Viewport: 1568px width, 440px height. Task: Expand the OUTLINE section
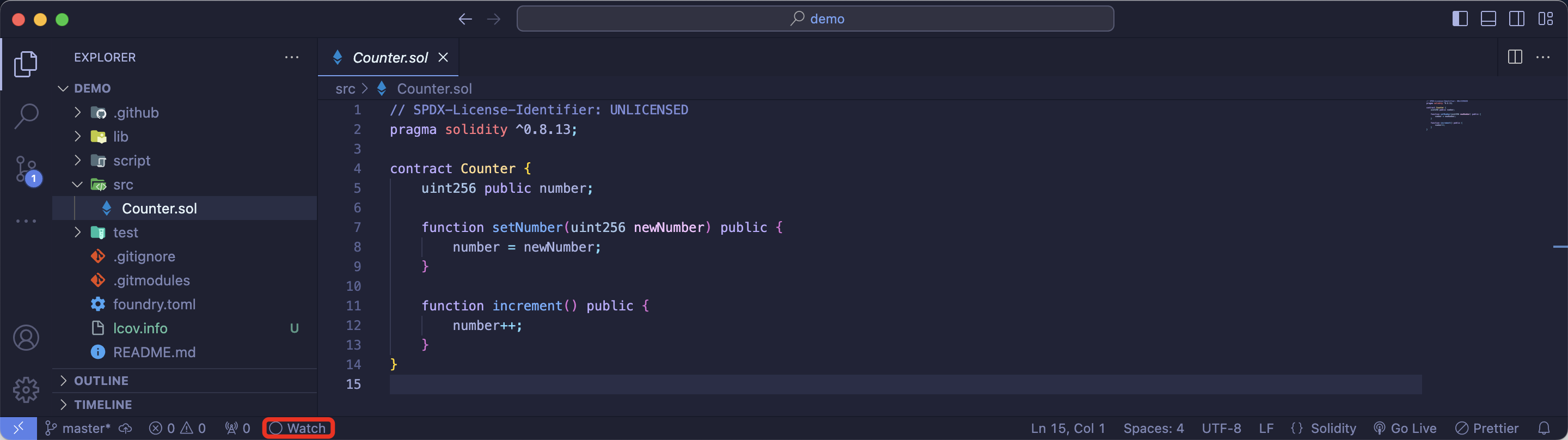[x=101, y=380]
